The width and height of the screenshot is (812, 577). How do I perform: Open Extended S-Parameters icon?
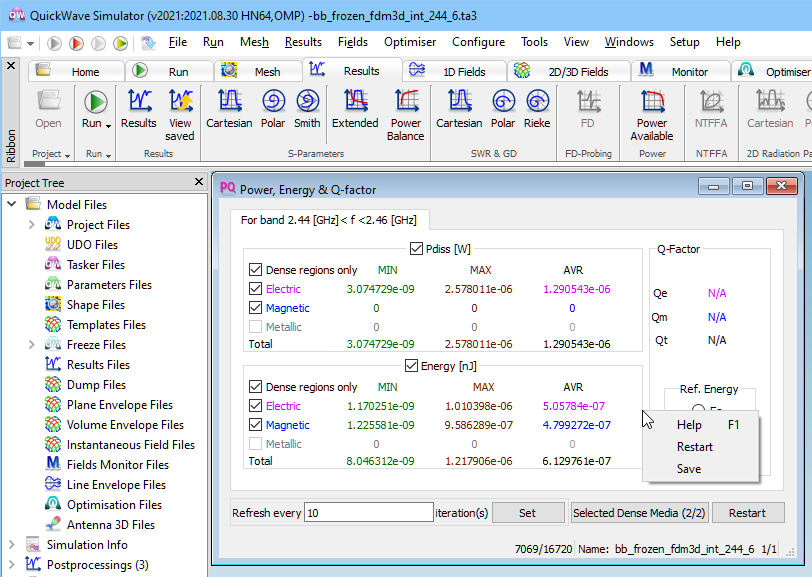(355, 100)
